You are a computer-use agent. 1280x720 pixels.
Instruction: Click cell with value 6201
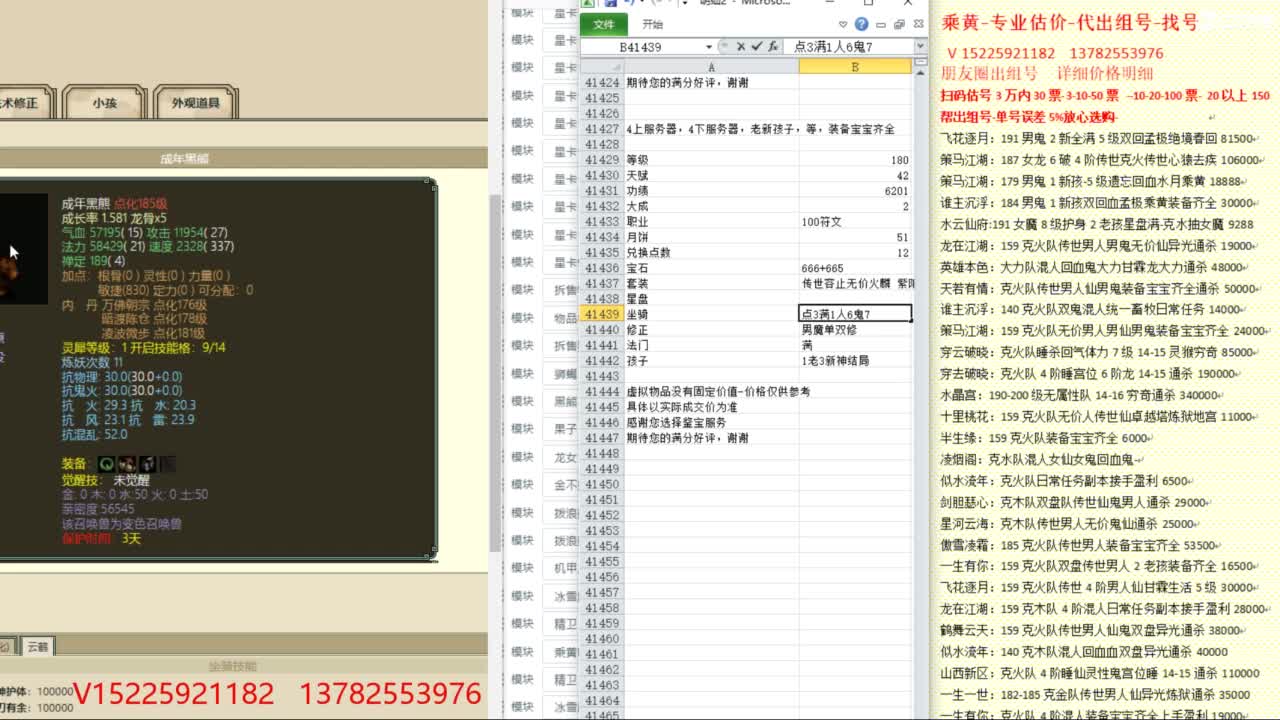tap(855, 191)
